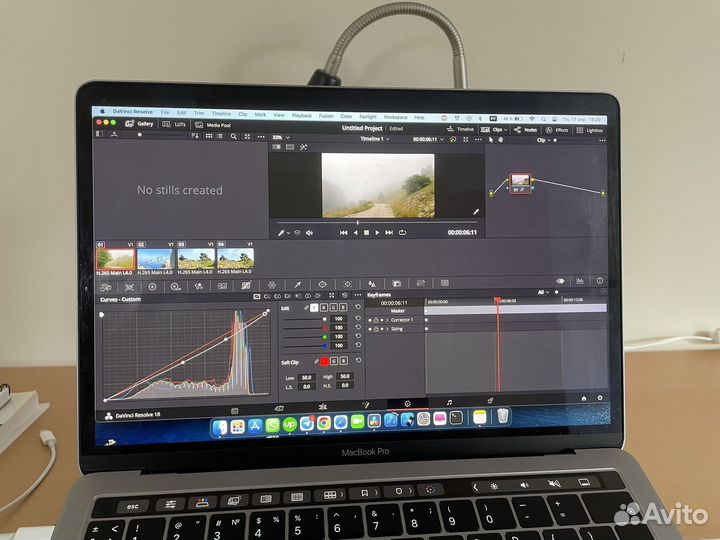The width and height of the screenshot is (720, 540).
Task: Open the Lightbox view
Action: point(590,130)
